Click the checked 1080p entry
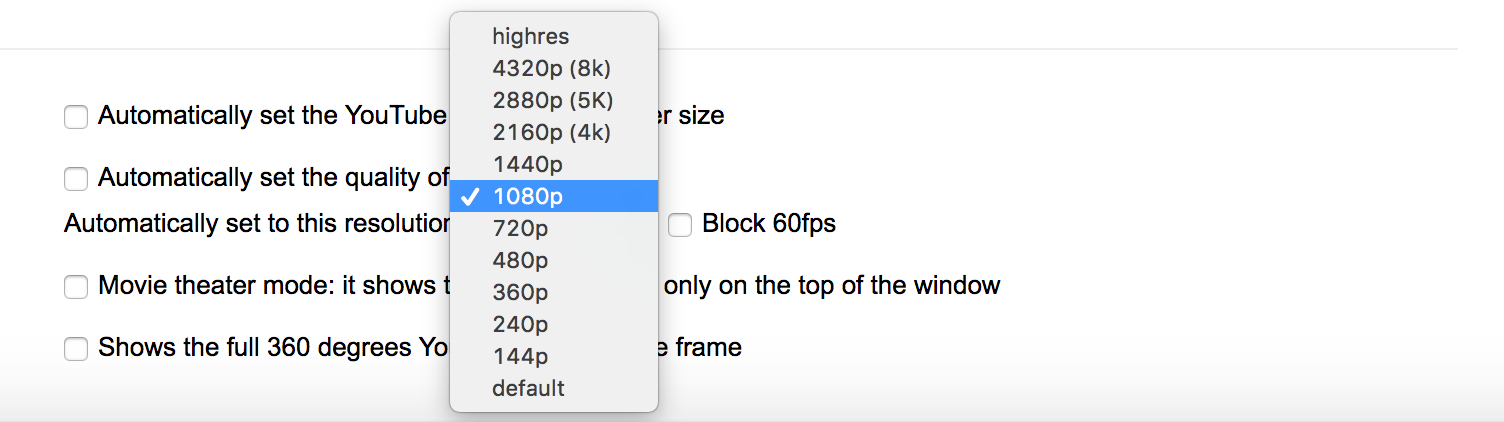The height and width of the screenshot is (422, 1504). (528, 196)
